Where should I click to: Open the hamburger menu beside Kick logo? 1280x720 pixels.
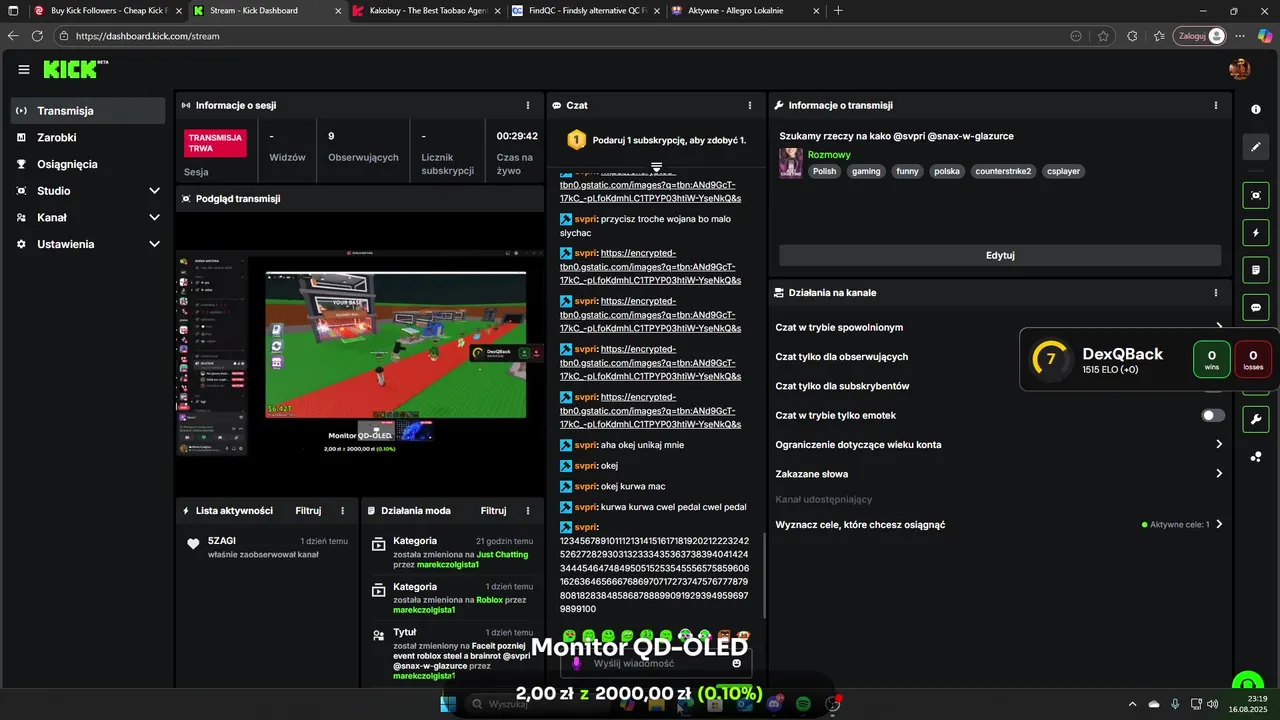tap(24, 69)
